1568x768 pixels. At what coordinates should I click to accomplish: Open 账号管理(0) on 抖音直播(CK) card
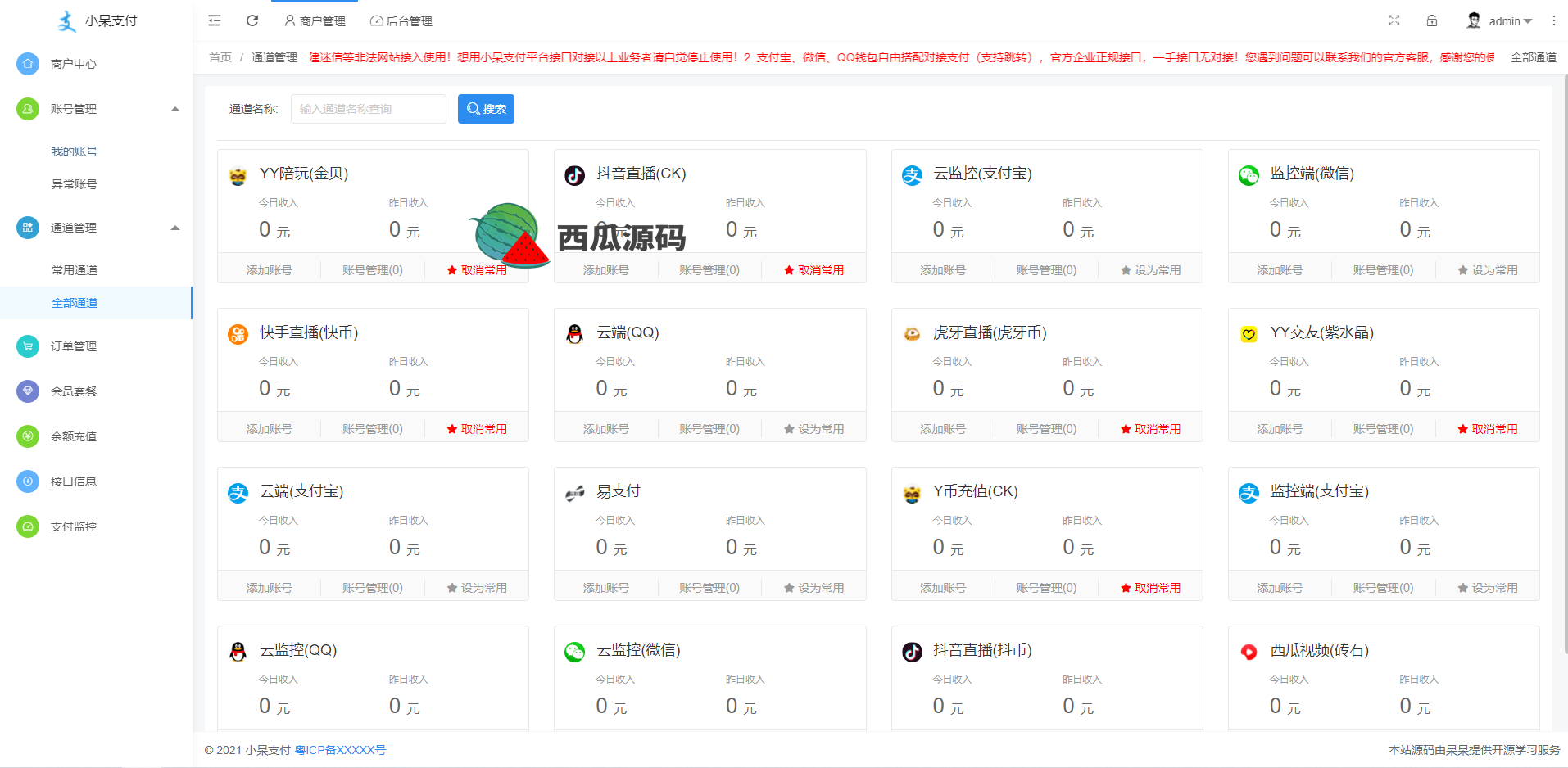pyautogui.click(x=709, y=270)
